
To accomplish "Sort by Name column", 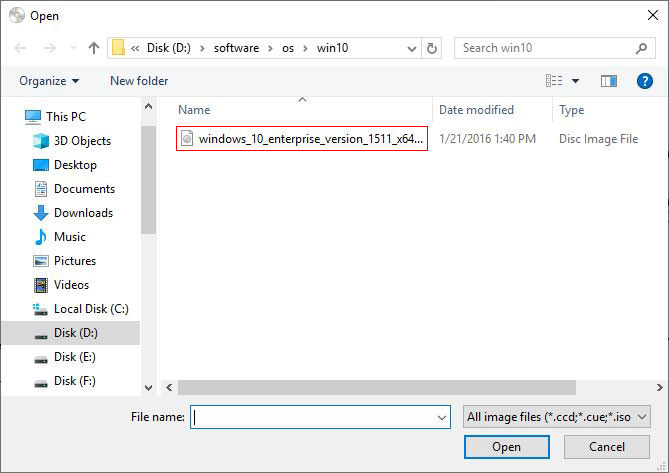I will 194,110.
